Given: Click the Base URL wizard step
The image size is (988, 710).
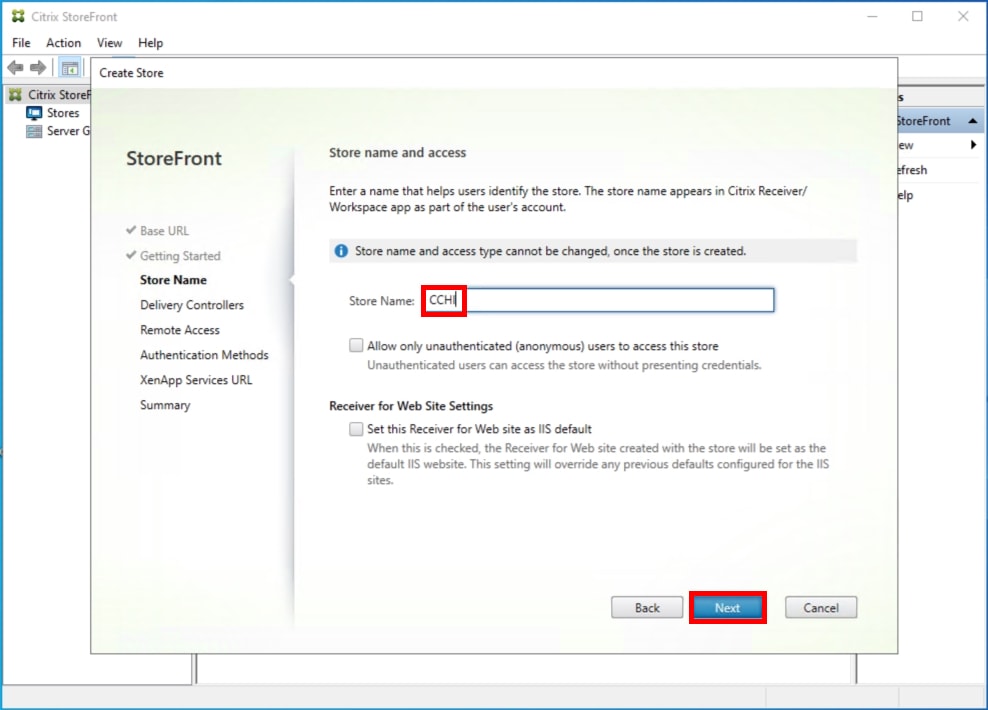Looking at the screenshot, I should pyautogui.click(x=164, y=231).
